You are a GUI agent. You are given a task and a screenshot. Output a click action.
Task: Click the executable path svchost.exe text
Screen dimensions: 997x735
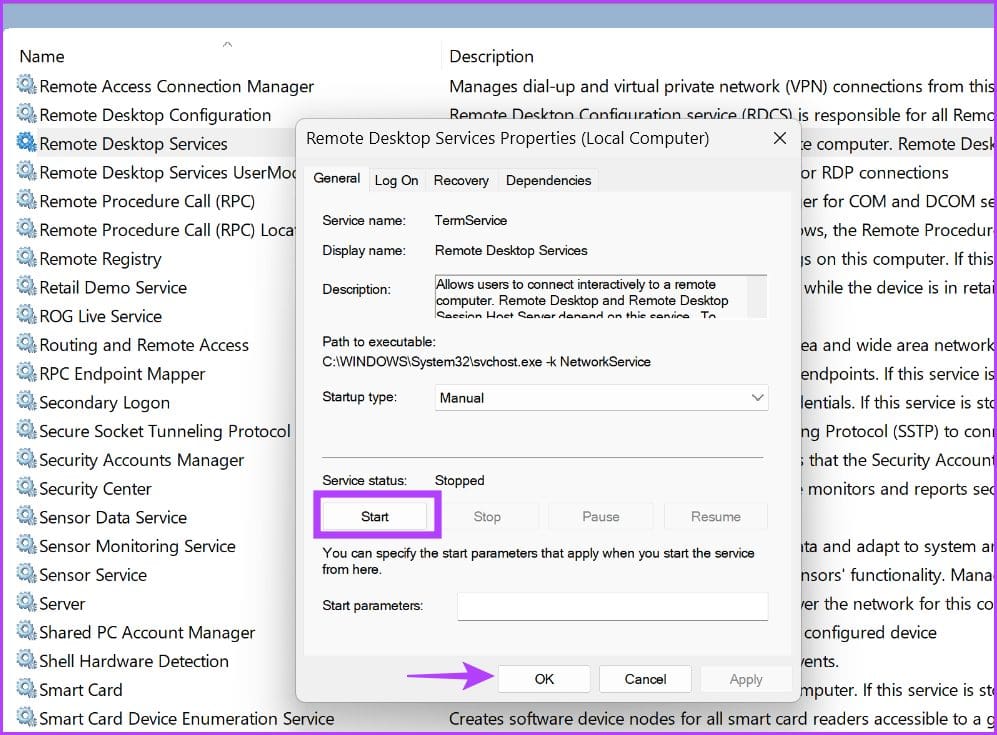pyautogui.click(x=486, y=362)
